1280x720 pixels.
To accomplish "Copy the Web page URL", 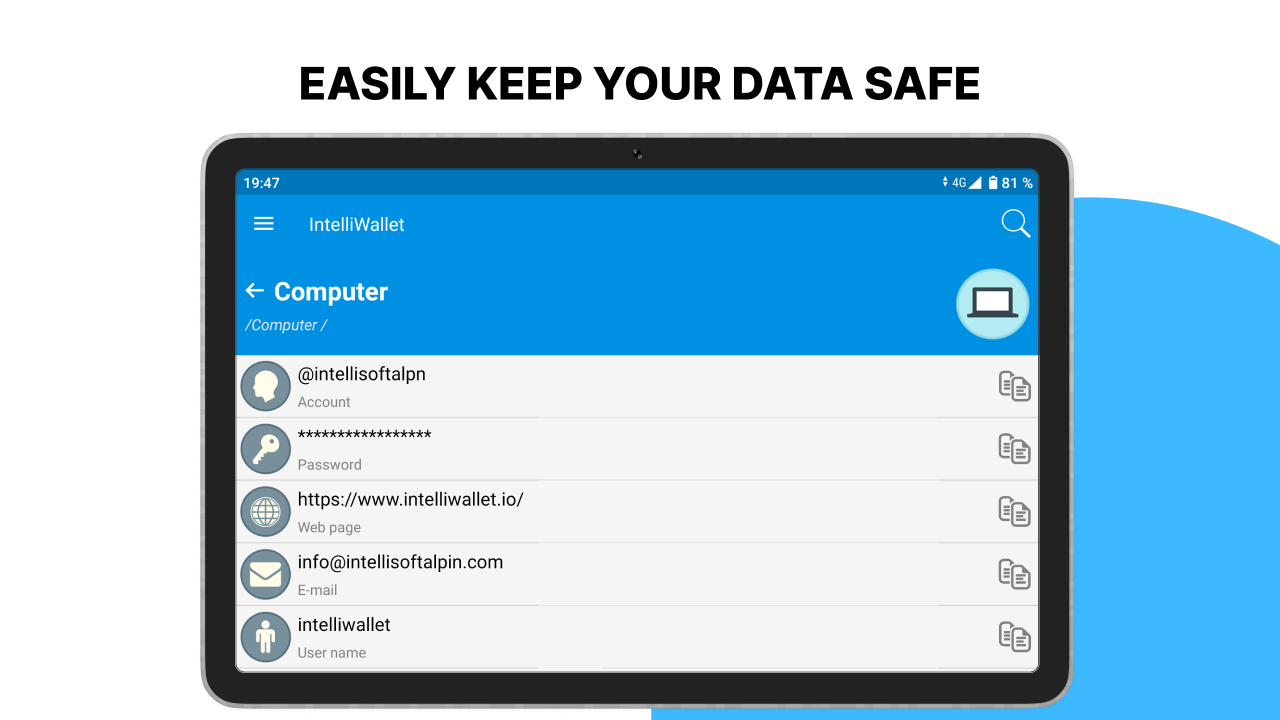I will coord(1014,512).
